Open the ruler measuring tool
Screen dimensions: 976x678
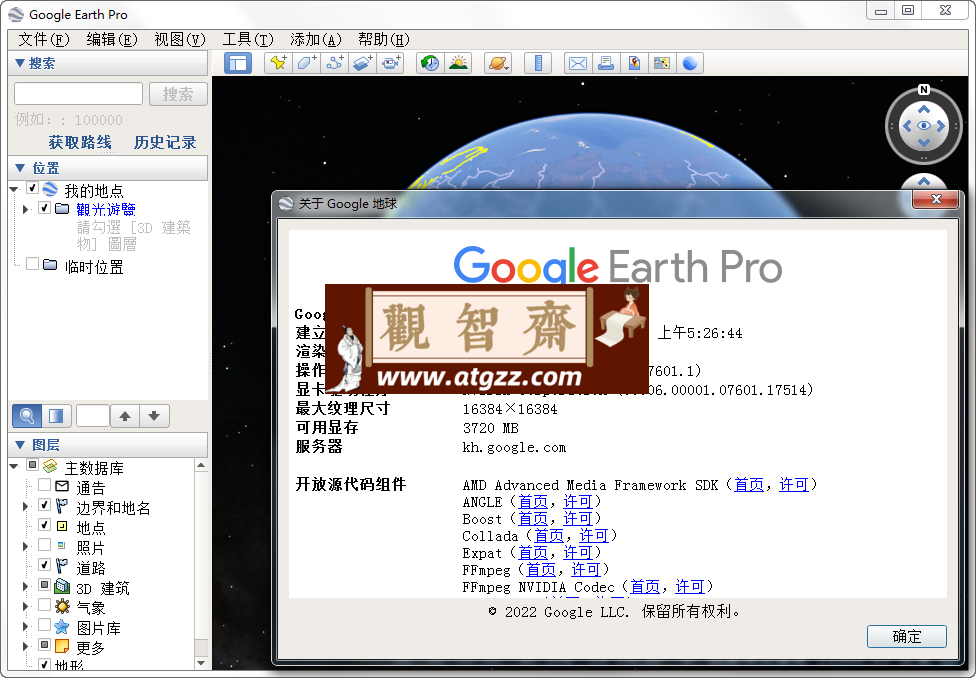click(x=538, y=63)
